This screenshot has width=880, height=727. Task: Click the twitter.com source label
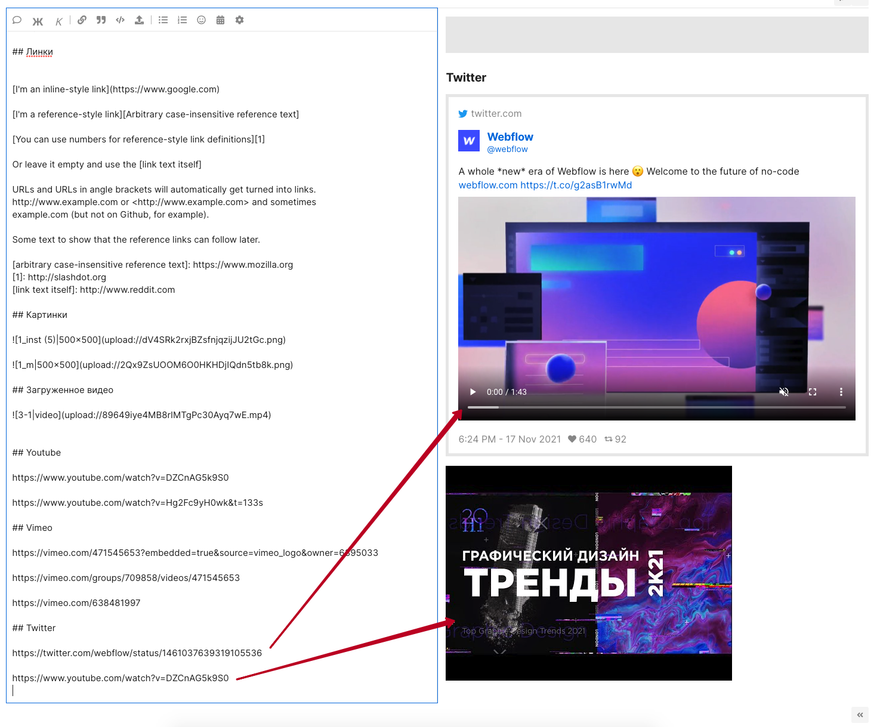(x=496, y=113)
